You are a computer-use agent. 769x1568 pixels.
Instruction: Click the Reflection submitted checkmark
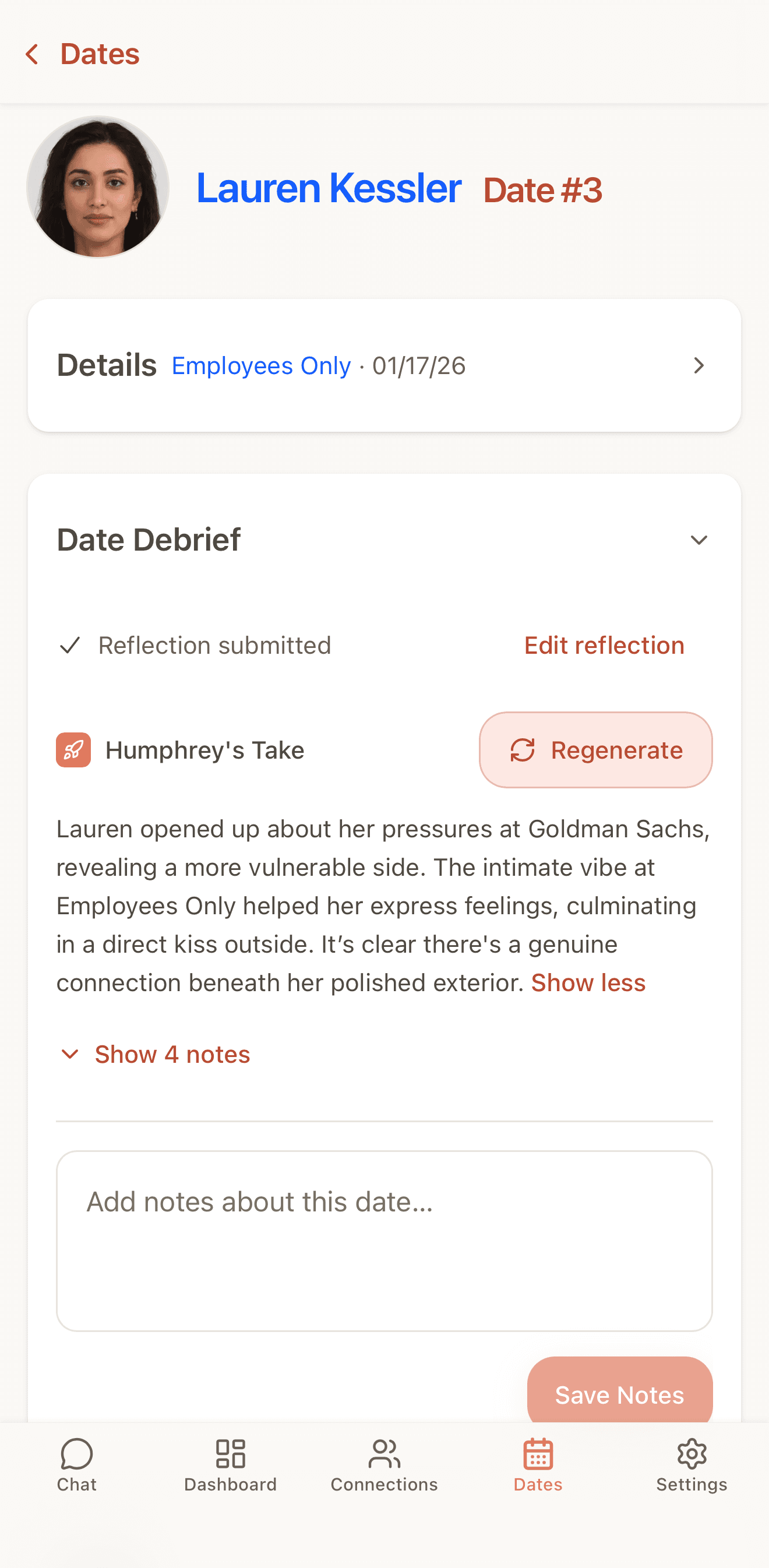point(70,645)
